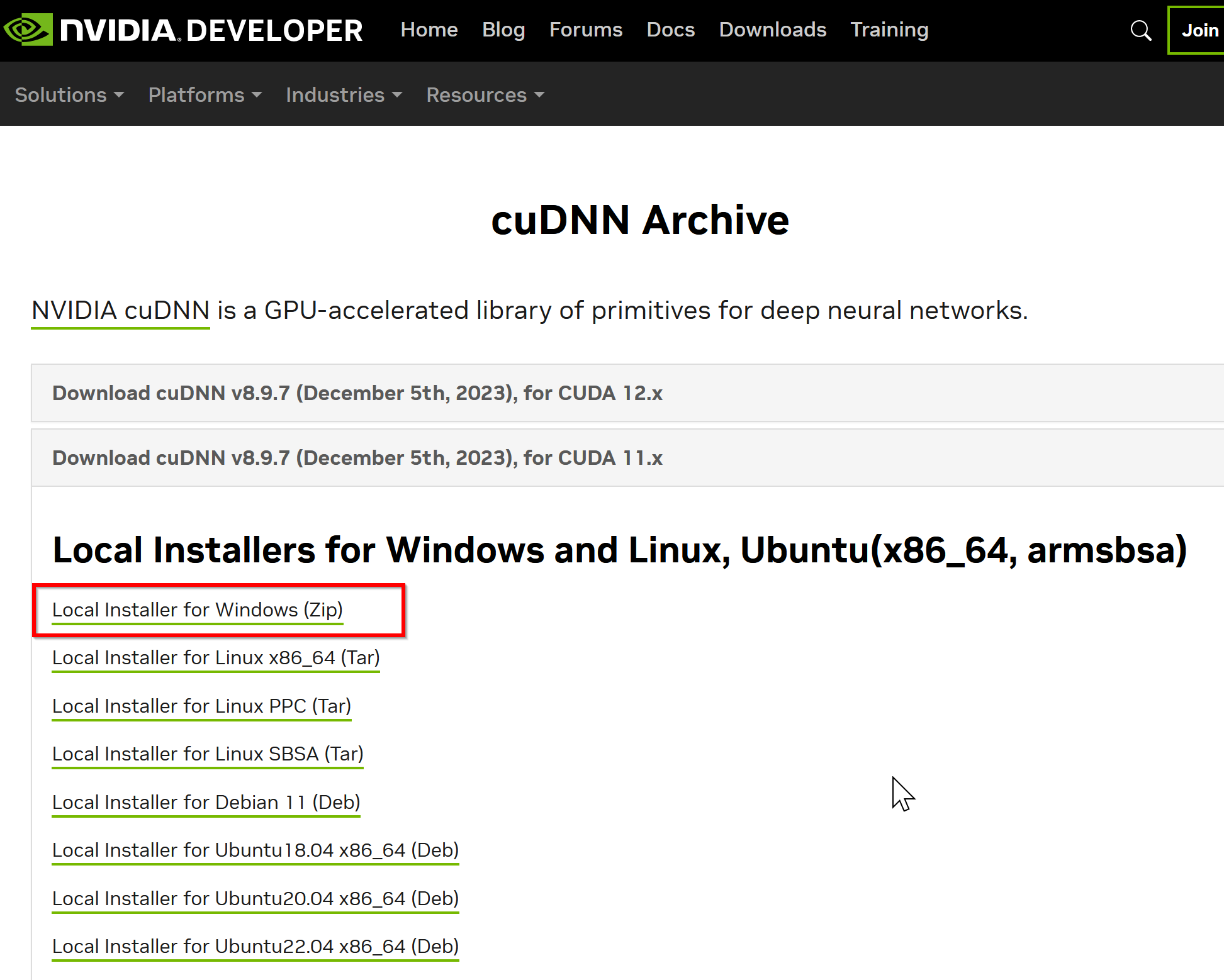Click the NVIDIA Developer logo icon

[x=30, y=29]
